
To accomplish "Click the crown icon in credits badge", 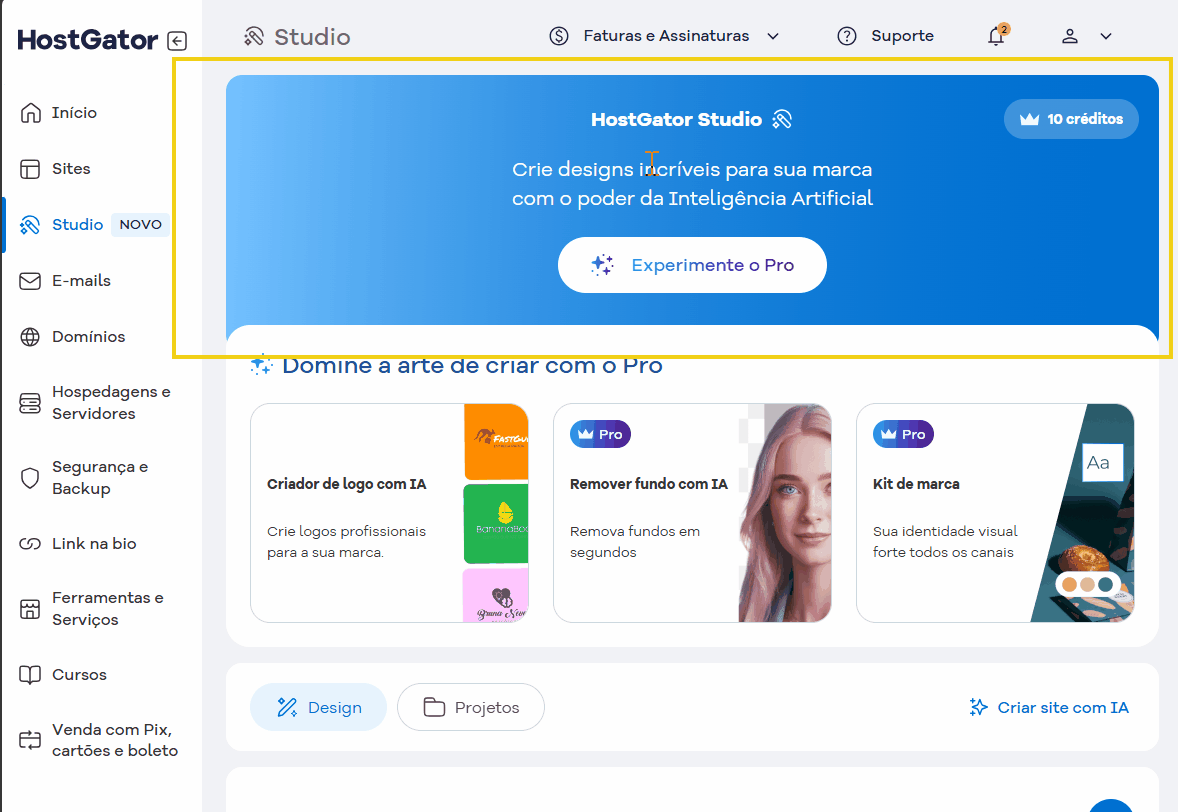I will [x=1029, y=119].
